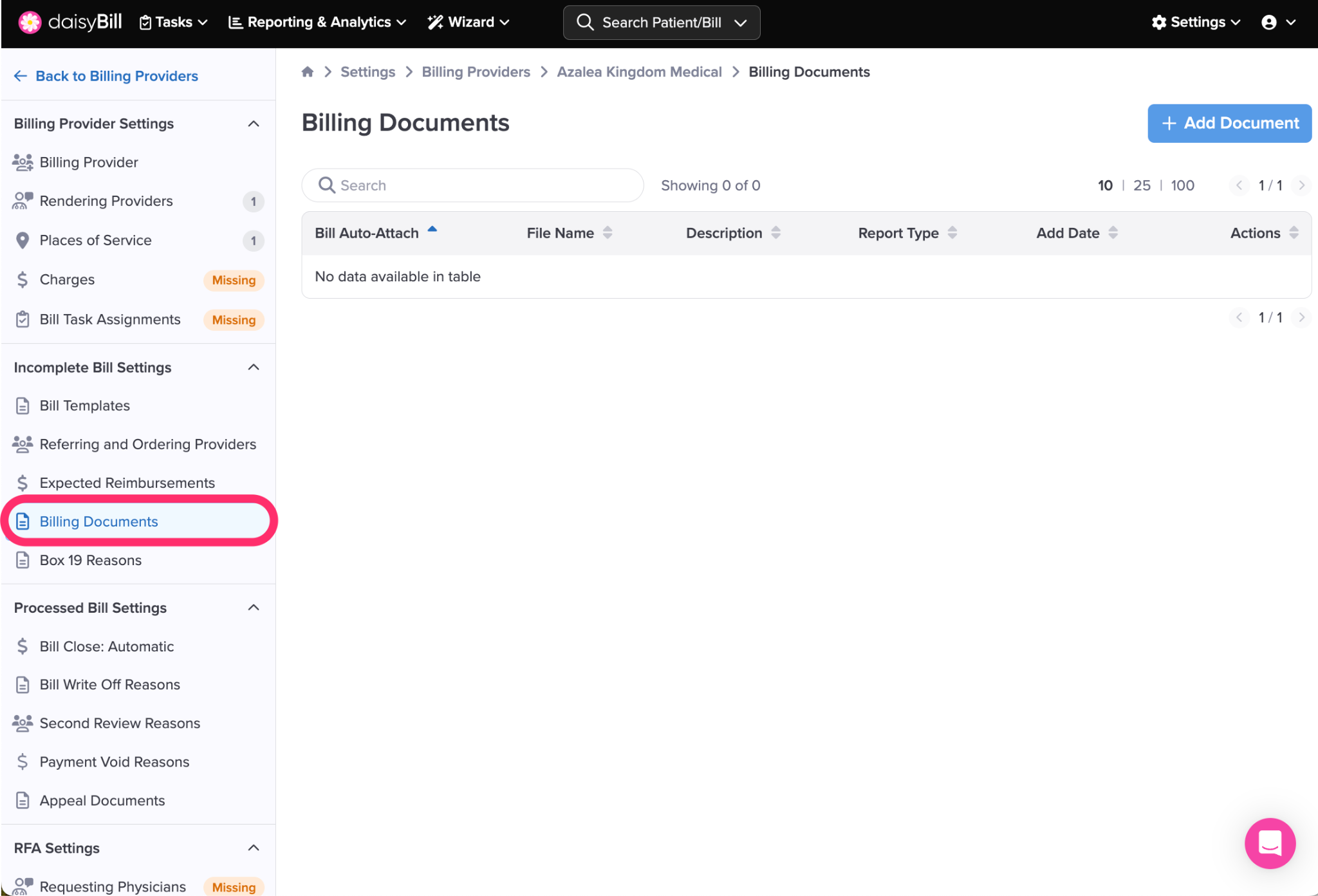The width and height of the screenshot is (1318, 896).
Task: Collapse the Billing Provider Settings section
Action: [254, 124]
